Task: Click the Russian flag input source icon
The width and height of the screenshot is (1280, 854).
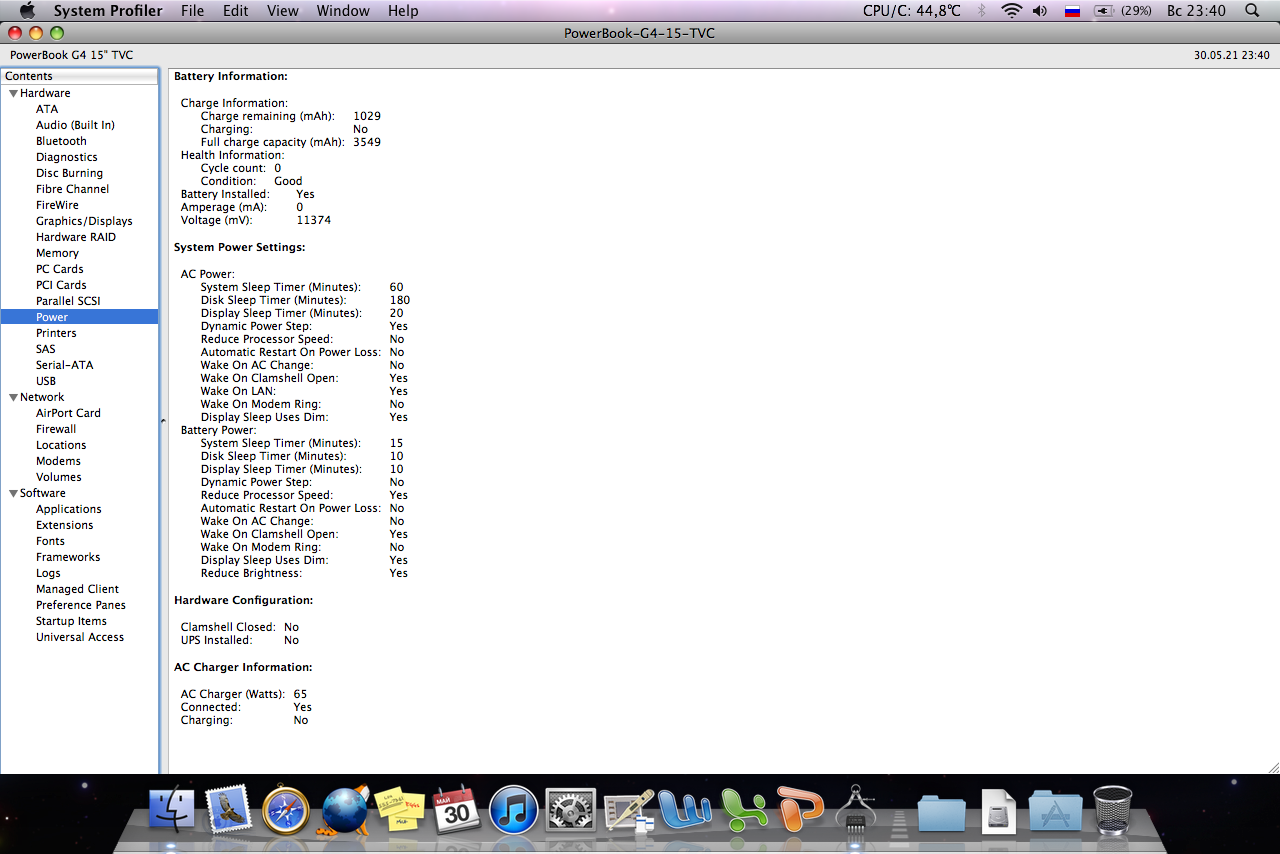Action: pyautogui.click(x=1072, y=11)
